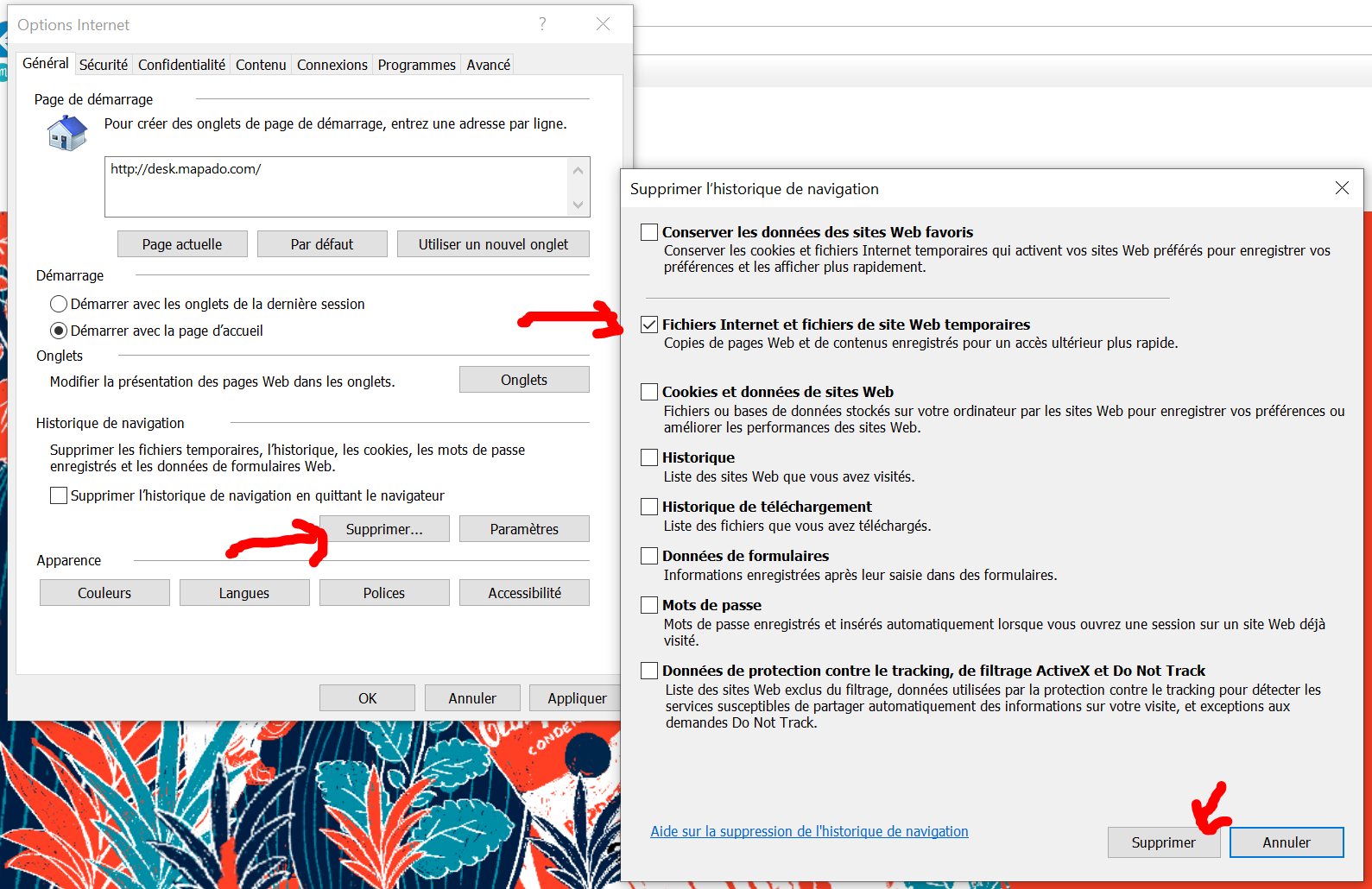Screen dimensions: 1372x889
Task: Click the Couleurs appearance button
Action: [104, 593]
